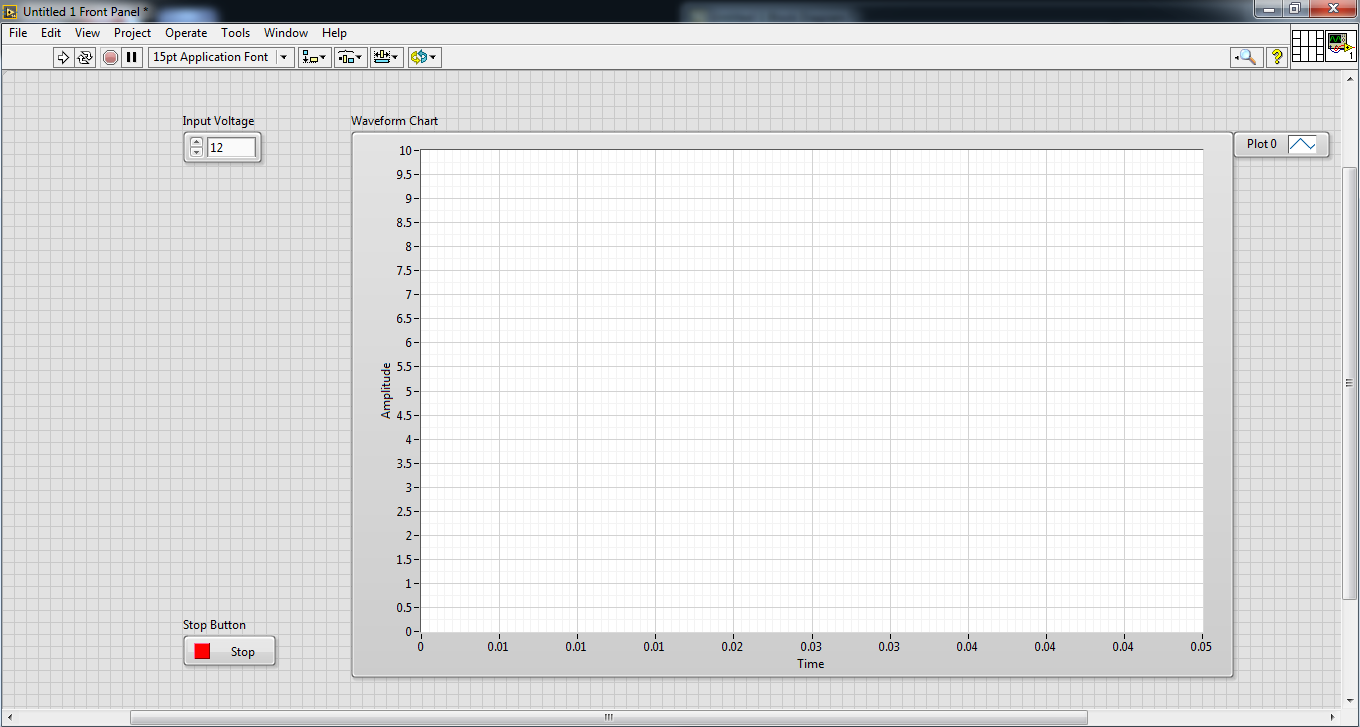Click the Resize Objects toolbar control

(386, 57)
